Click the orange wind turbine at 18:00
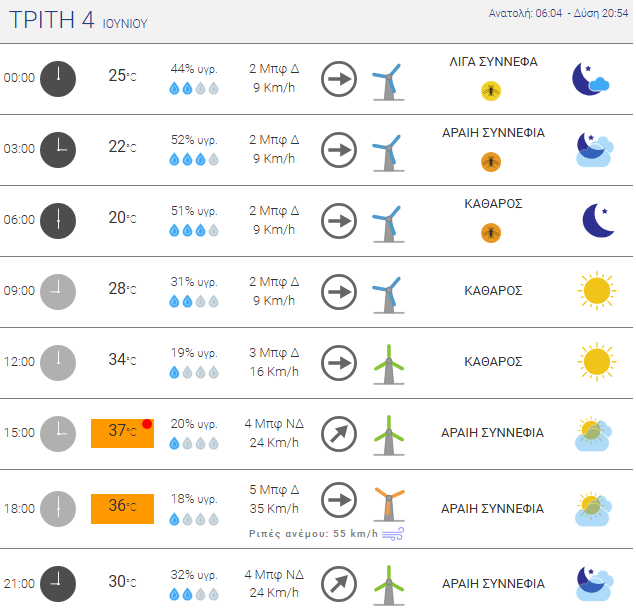This screenshot has height=611, width=636. (x=389, y=503)
